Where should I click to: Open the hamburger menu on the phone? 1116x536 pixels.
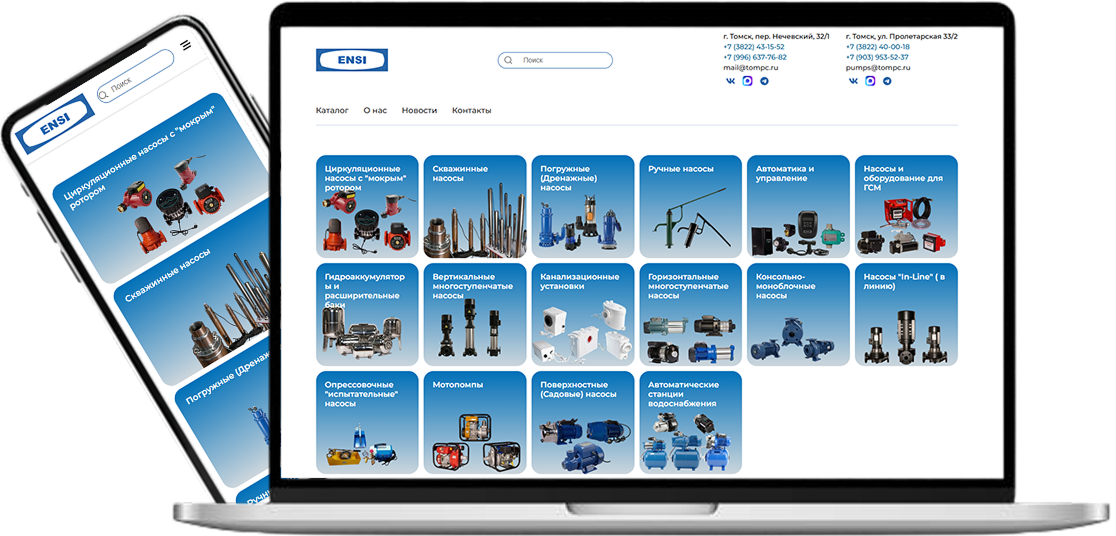coord(186,45)
